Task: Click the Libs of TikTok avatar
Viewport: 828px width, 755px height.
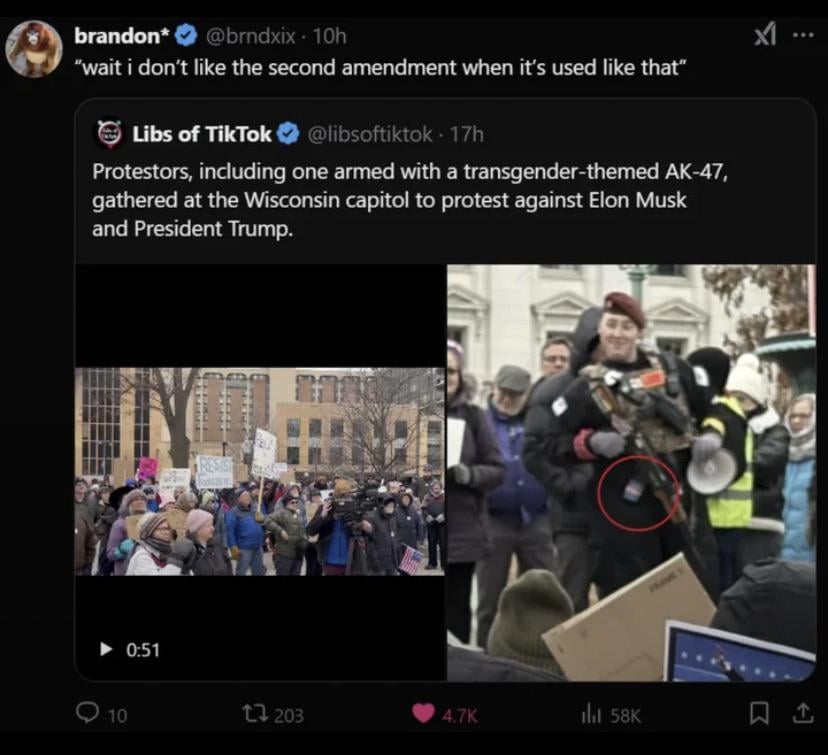Action: click(x=108, y=133)
